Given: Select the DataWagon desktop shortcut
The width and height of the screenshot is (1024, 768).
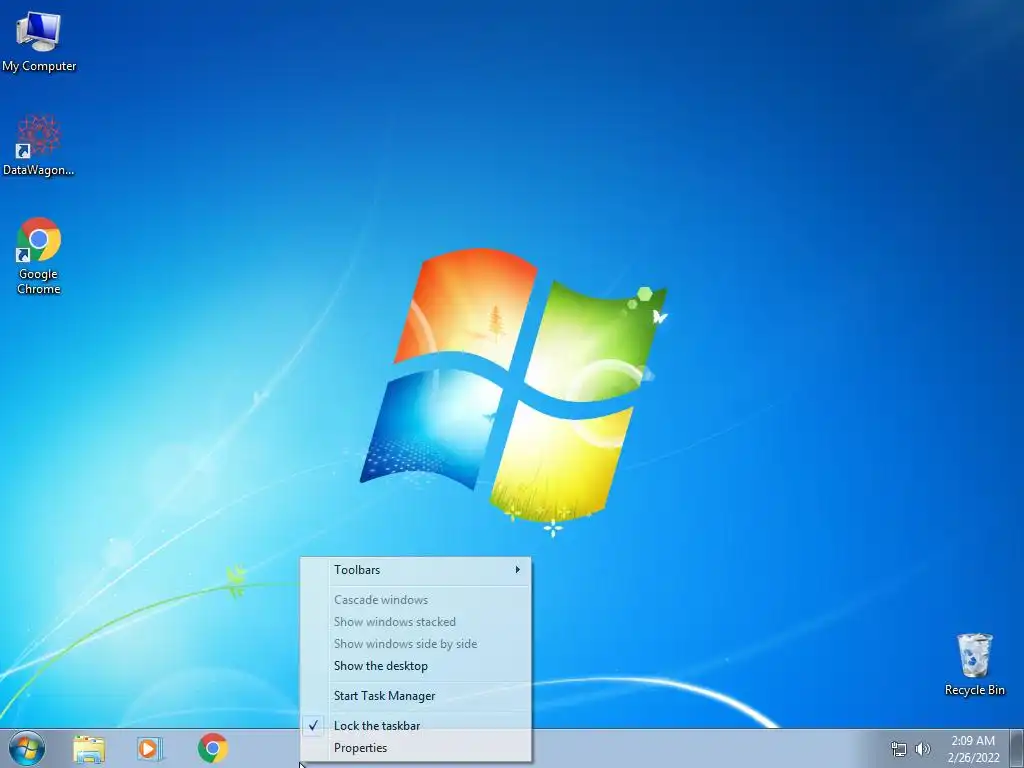Looking at the screenshot, I should (x=39, y=145).
